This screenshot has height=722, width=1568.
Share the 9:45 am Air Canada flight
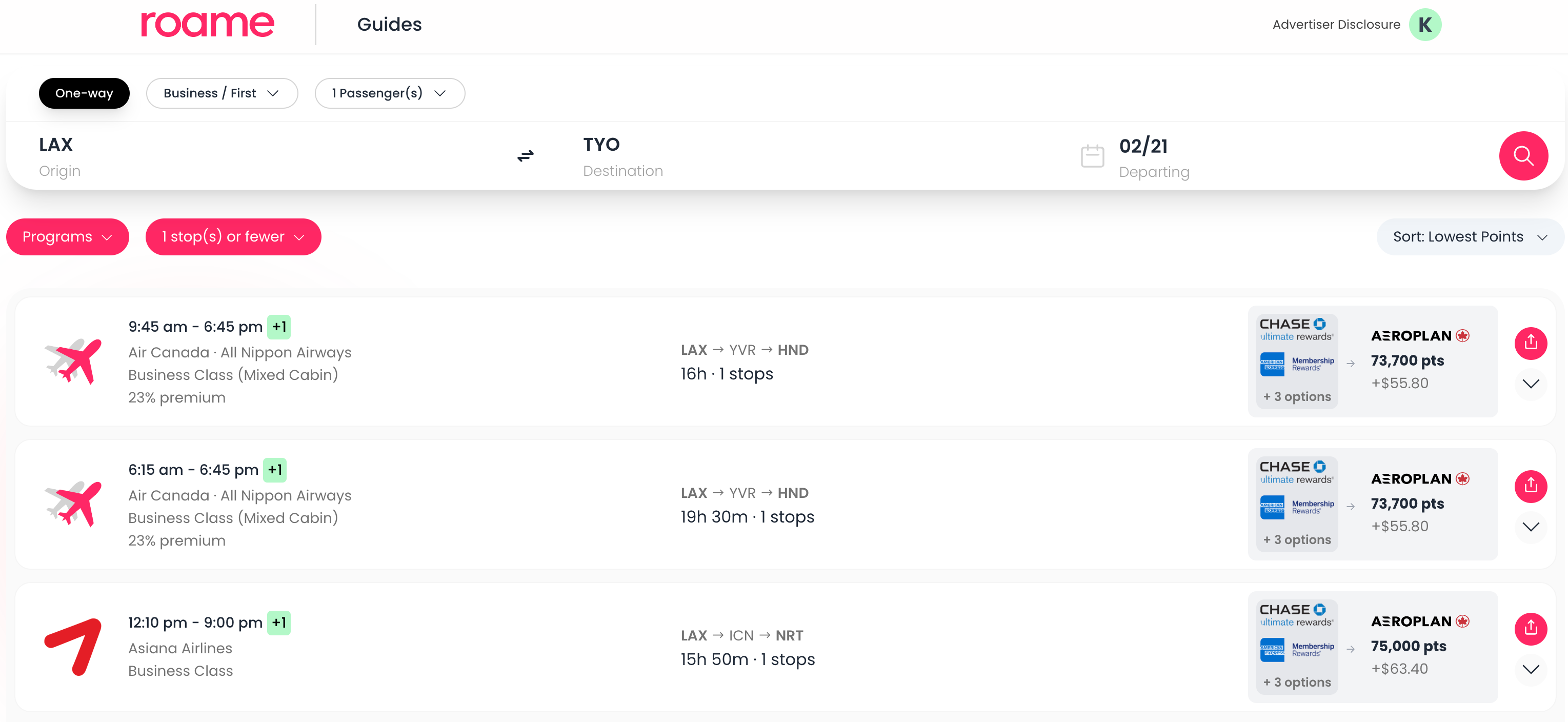tap(1530, 344)
